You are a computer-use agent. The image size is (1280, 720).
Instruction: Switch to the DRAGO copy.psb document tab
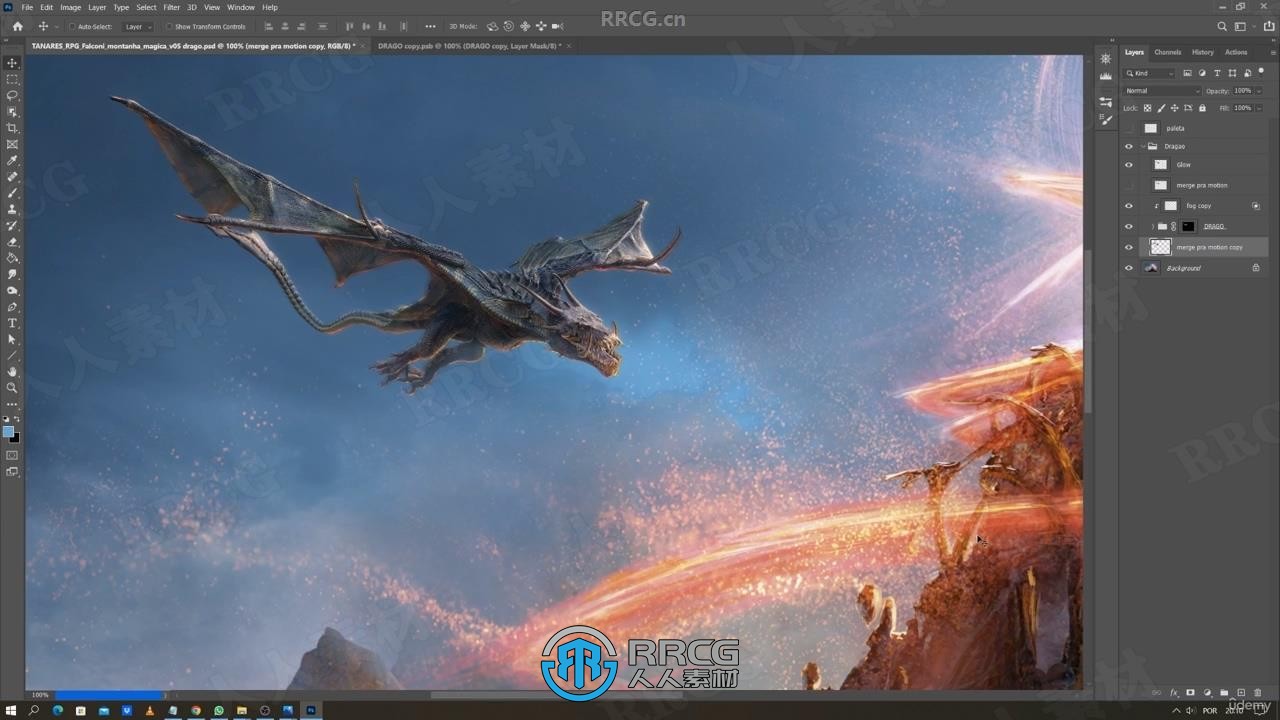(x=469, y=46)
